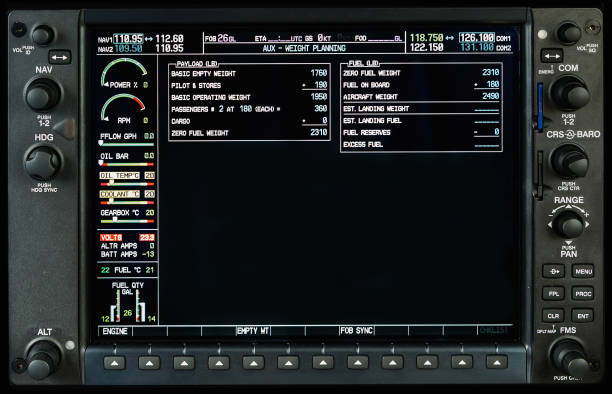Screen dimensions: 612x394
Task: Click the NAV frequency swap arrow button
Action: (59, 57)
